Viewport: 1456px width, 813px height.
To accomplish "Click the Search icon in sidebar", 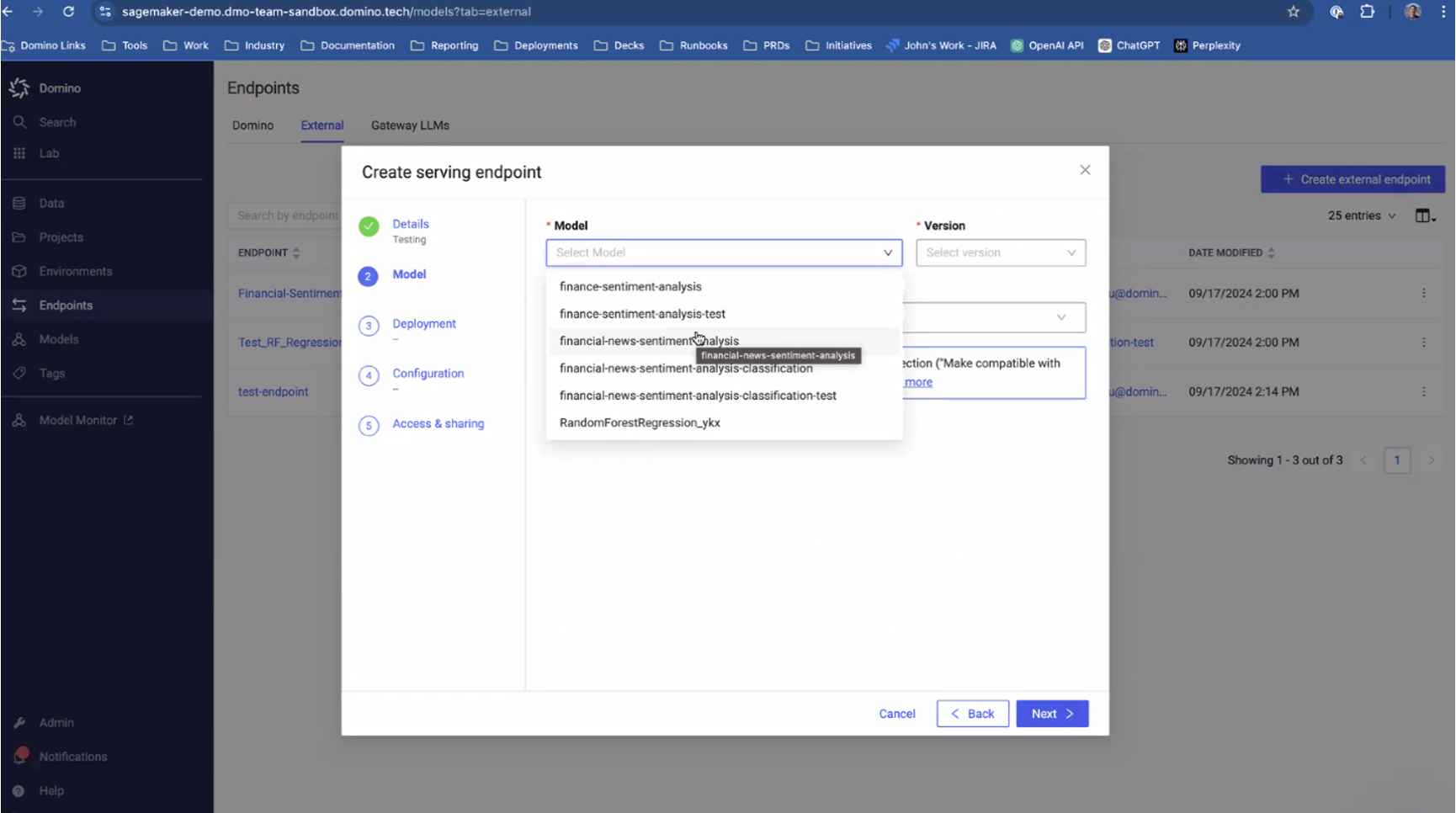I will tap(19, 122).
